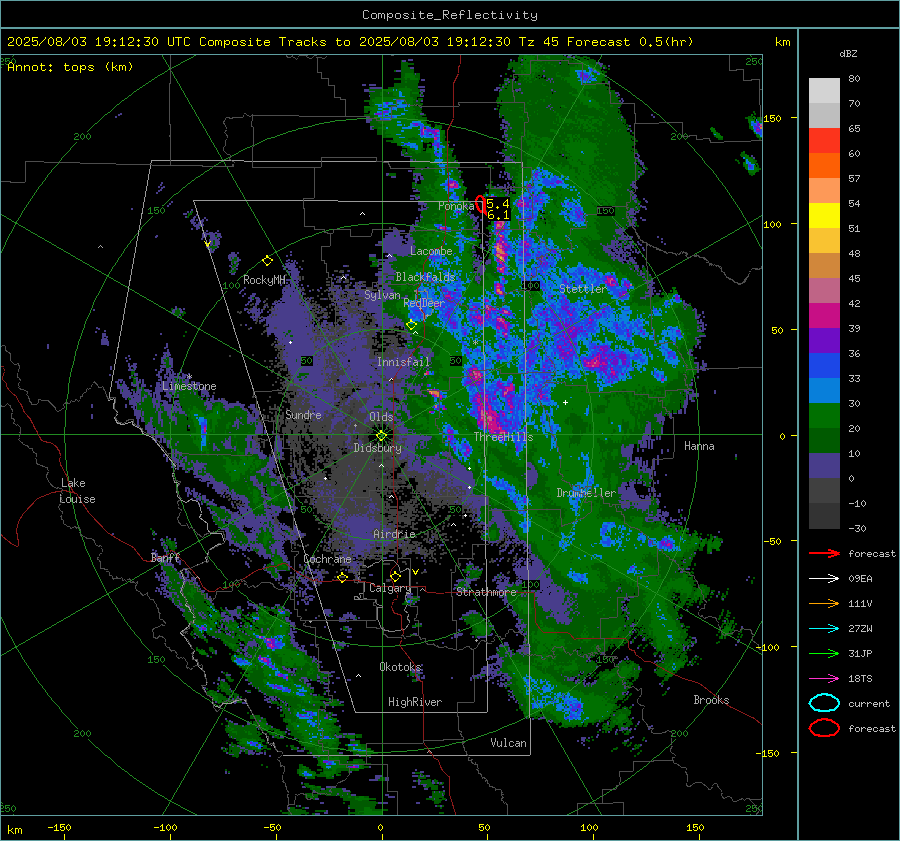
Task: Pick the magenta 39-42 dBZ swatch
Action: point(824,315)
